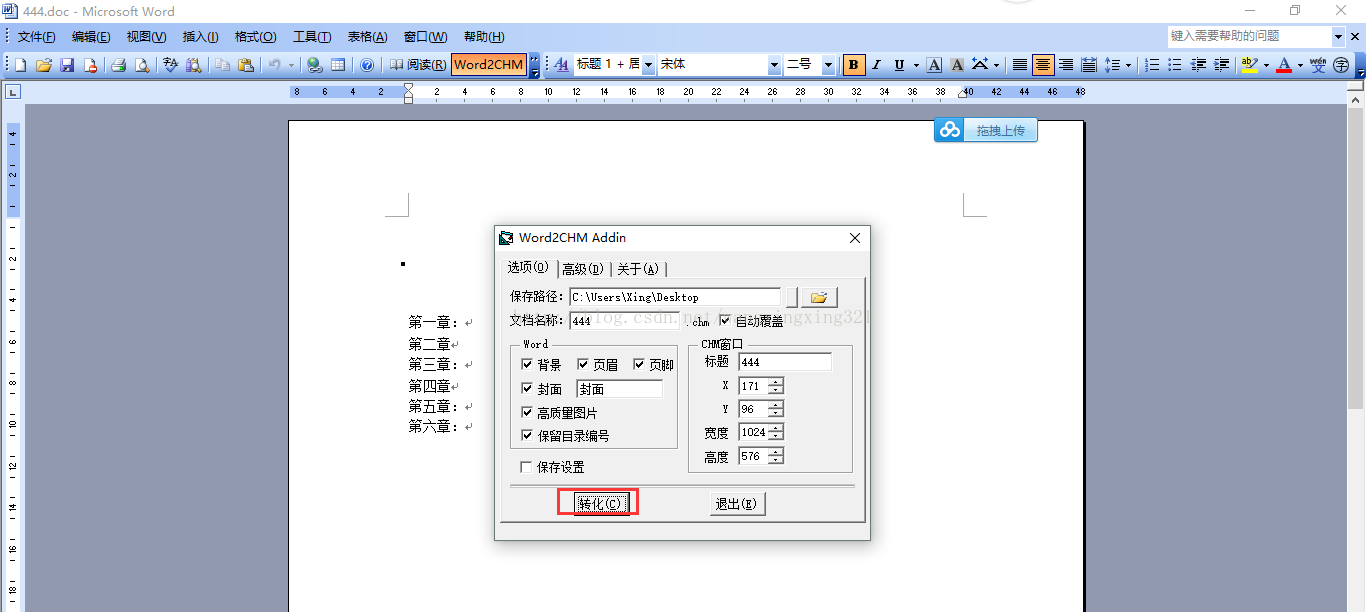
Task: Open the 格式(O) menu
Action: click(x=255, y=37)
